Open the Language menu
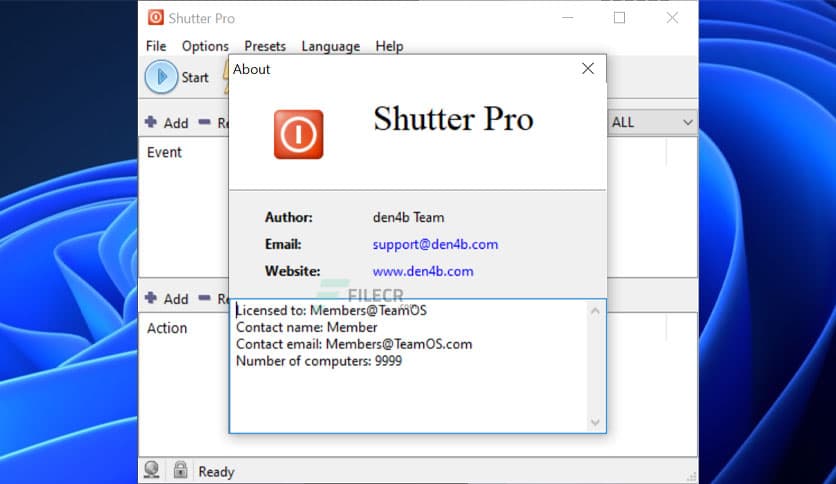The image size is (836, 484). pos(330,46)
